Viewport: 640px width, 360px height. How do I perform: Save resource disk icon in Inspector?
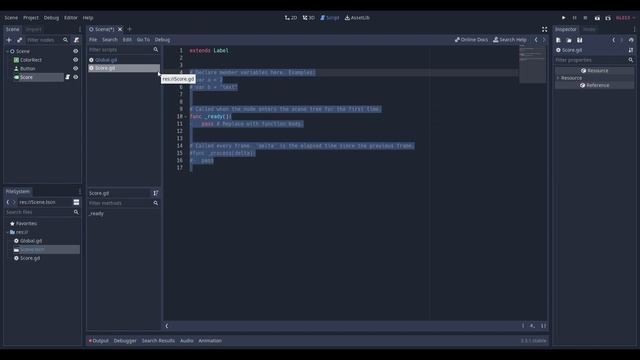(580, 40)
